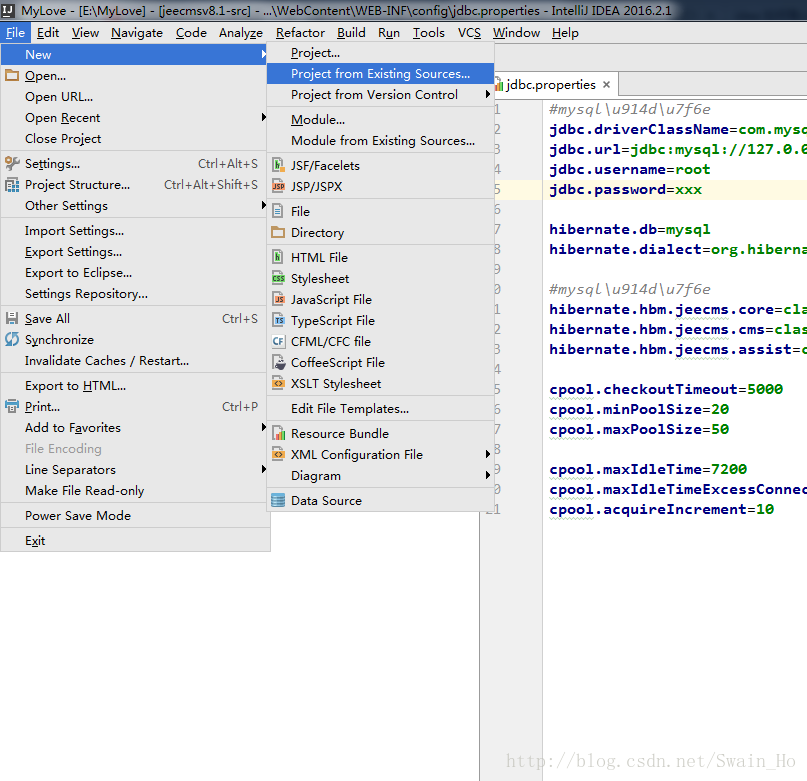Screen dimensions: 807x781
Task: Choose Exit from File menu
Action: (x=134, y=541)
